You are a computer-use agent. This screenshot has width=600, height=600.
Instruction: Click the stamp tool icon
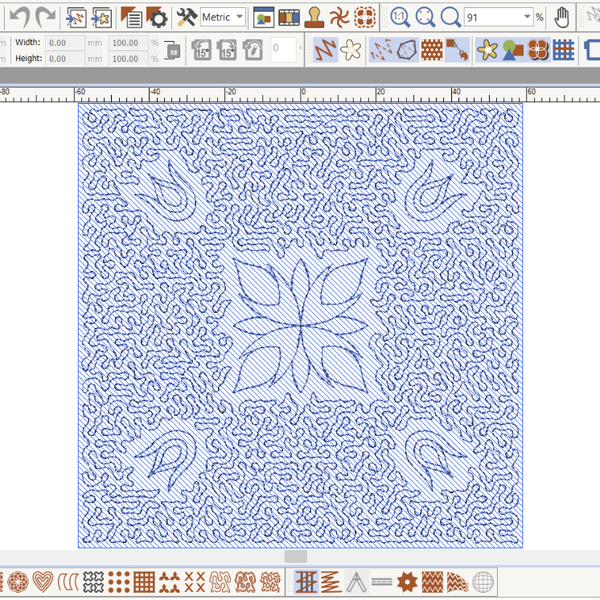click(x=315, y=17)
